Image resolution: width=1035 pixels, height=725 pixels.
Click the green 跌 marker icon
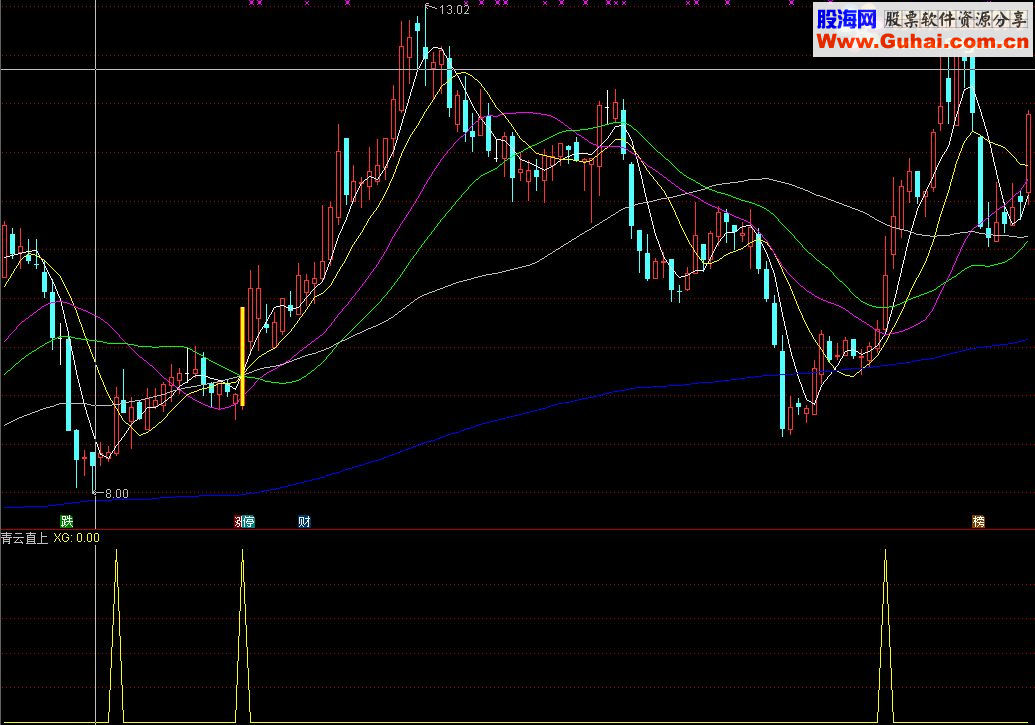click(x=67, y=522)
